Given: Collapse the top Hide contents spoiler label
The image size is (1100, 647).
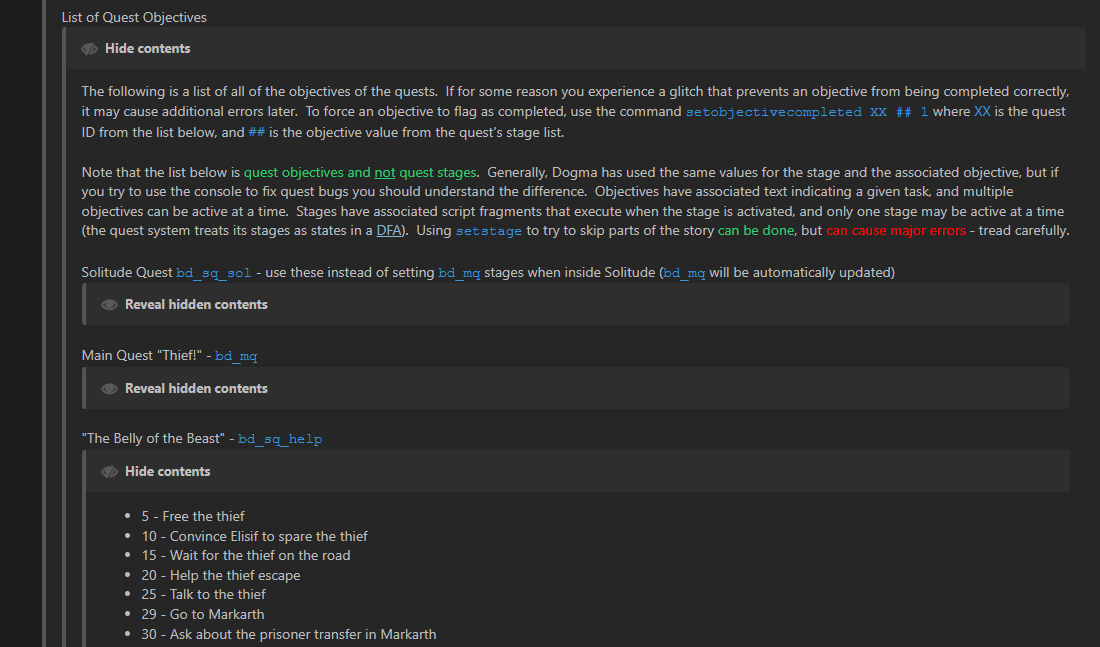Looking at the screenshot, I should click(147, 48).
